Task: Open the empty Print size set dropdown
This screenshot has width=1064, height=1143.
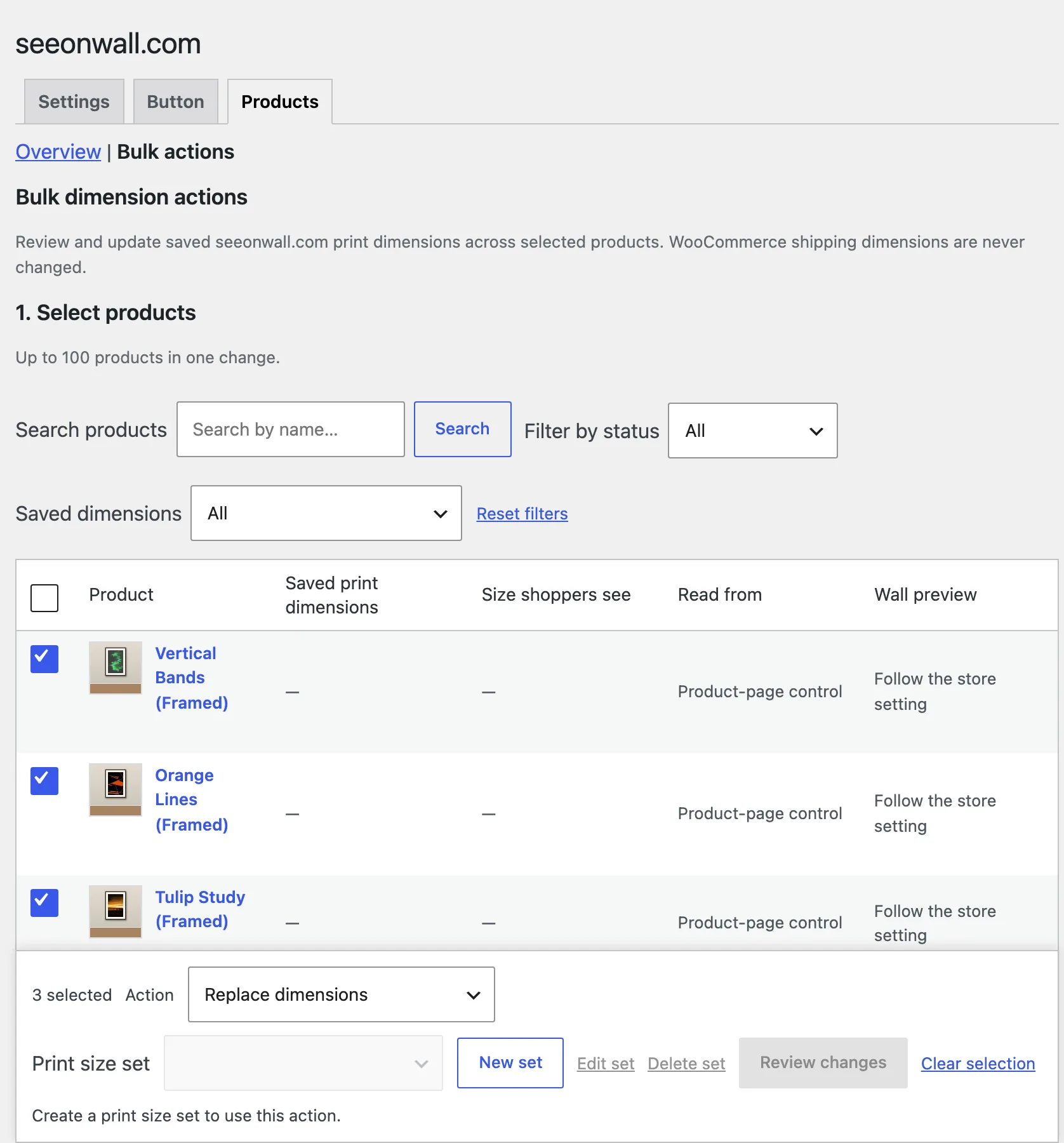Action: (x=303, y=1063)
